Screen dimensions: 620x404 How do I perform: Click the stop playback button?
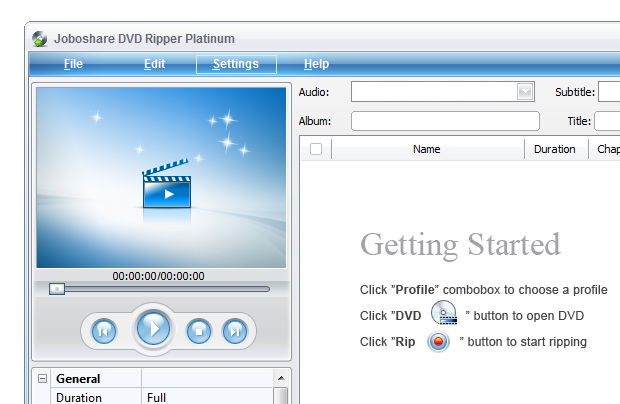199,331
